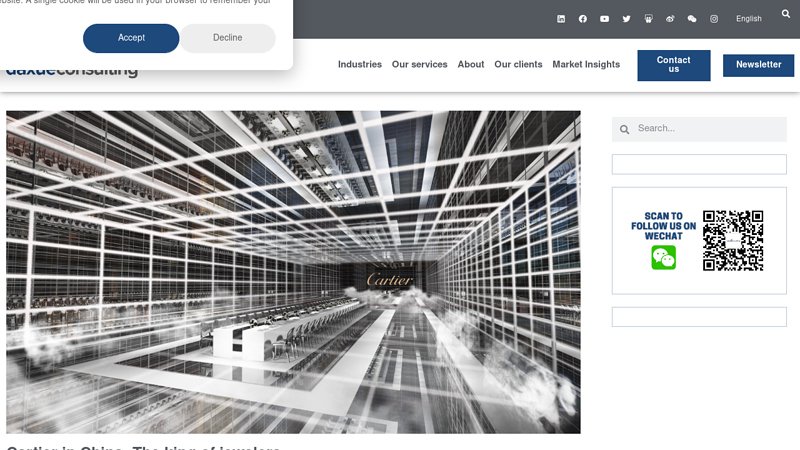800x450 pixels.
Task: Click the empty sidebar box below WeChat card
Action: (699, 316)
